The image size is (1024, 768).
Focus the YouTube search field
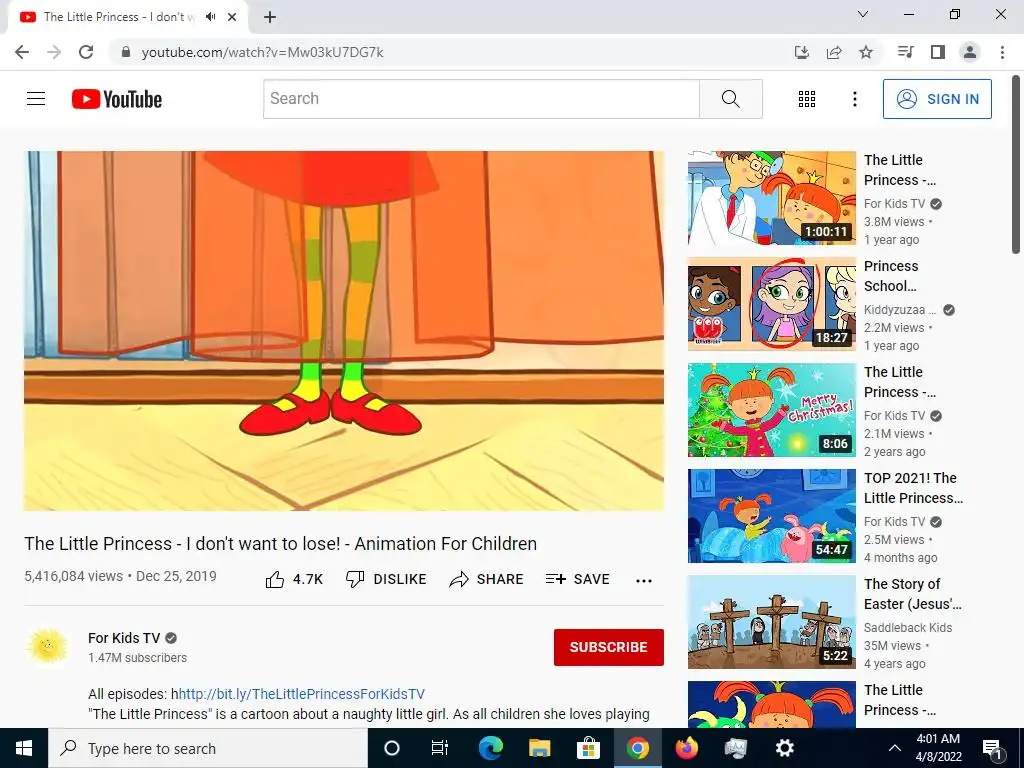coord(481,99)
